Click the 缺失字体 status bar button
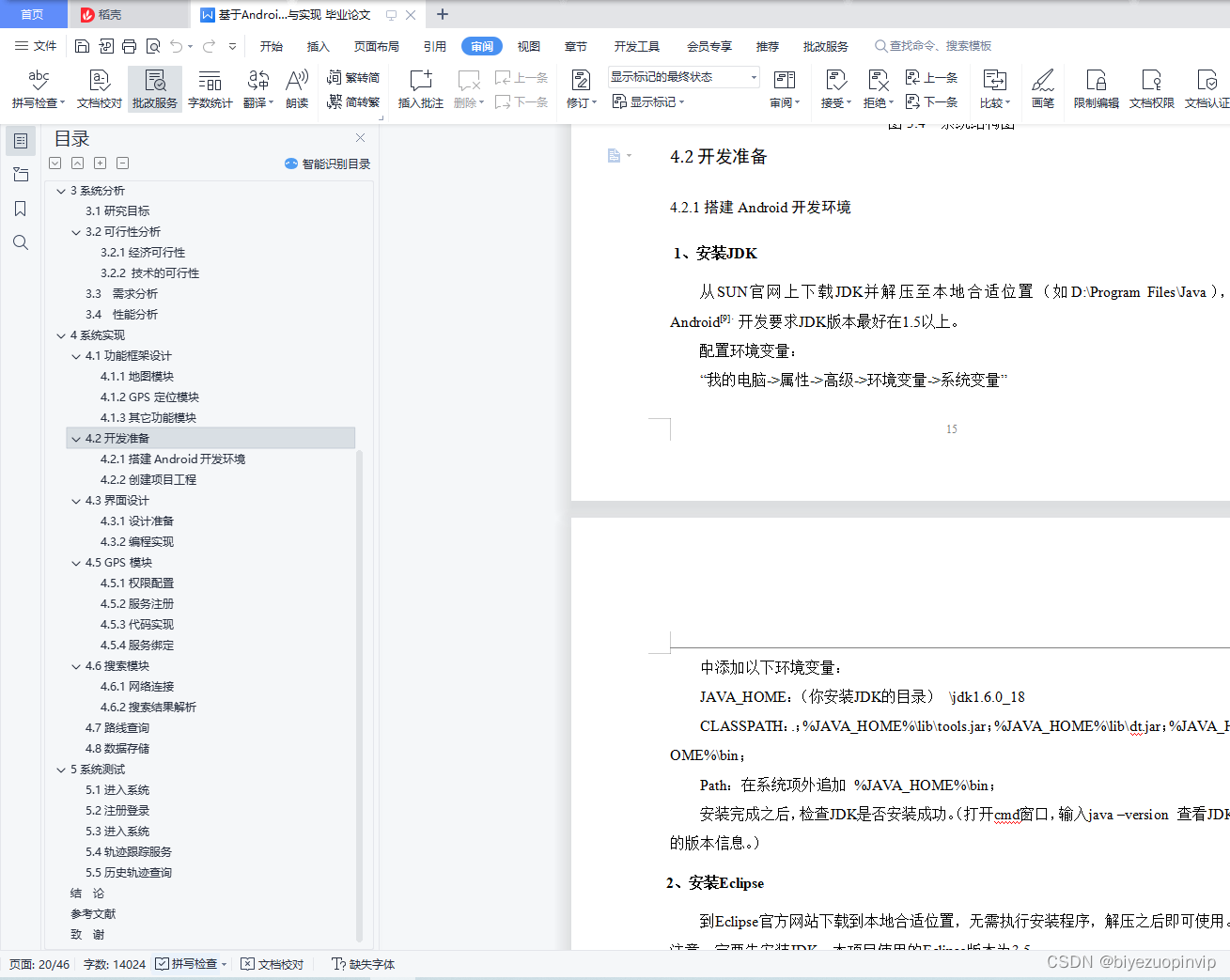This screenshot has width=1230, height=980. 364,964
